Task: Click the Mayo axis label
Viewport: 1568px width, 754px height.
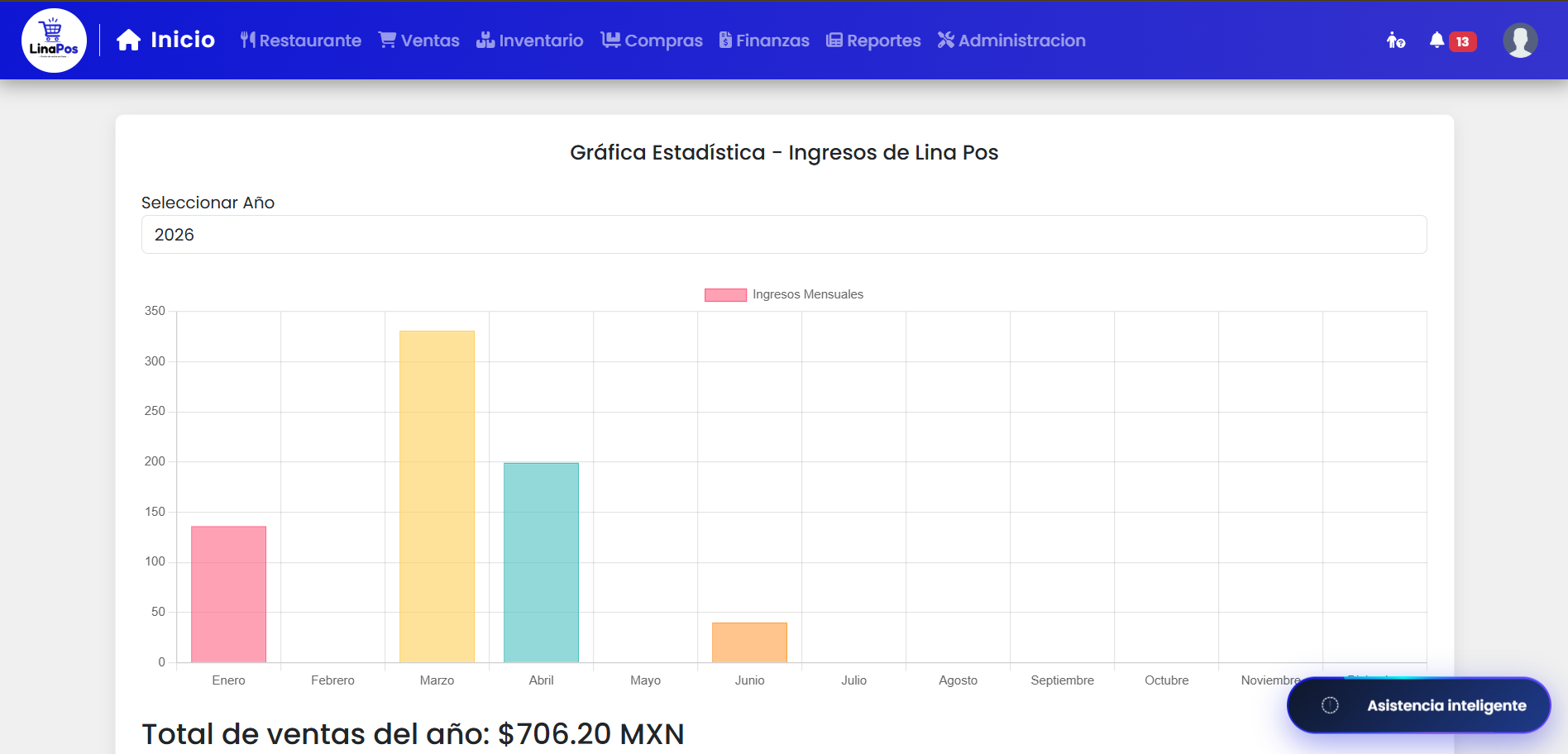Action: click(x=645, y=680)
